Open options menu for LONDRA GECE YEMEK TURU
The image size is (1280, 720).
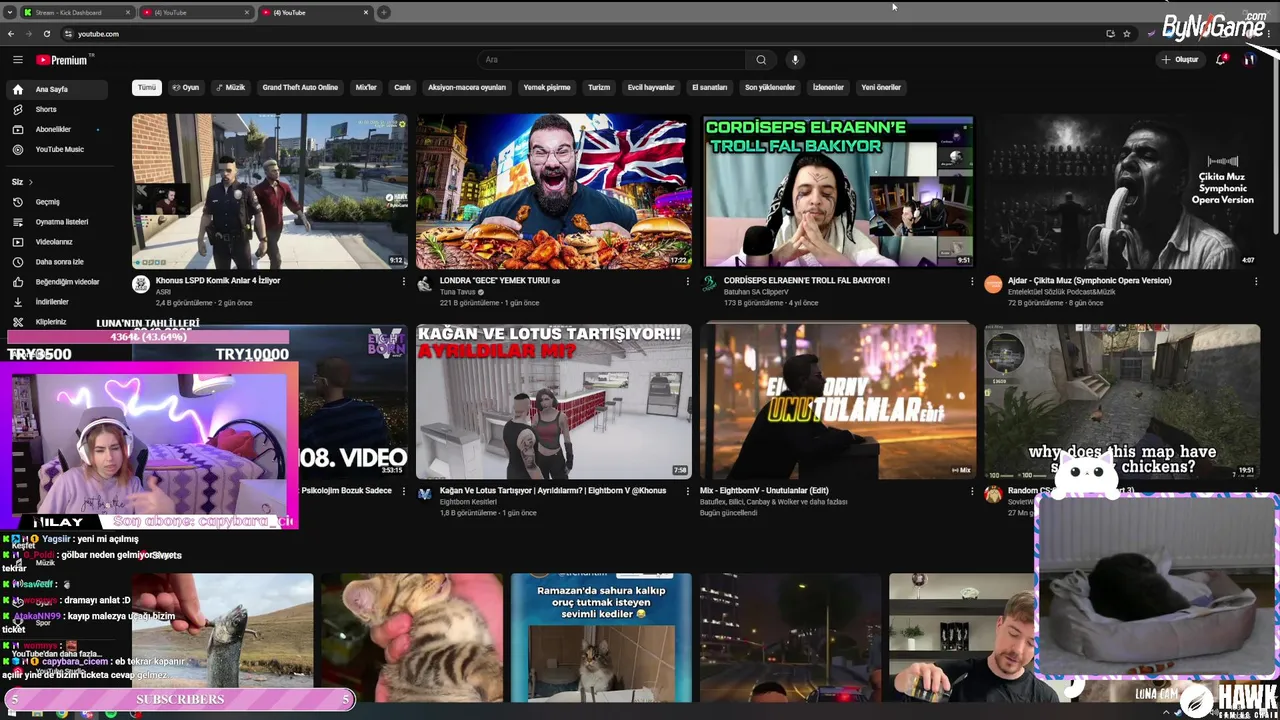pos(687,282)
